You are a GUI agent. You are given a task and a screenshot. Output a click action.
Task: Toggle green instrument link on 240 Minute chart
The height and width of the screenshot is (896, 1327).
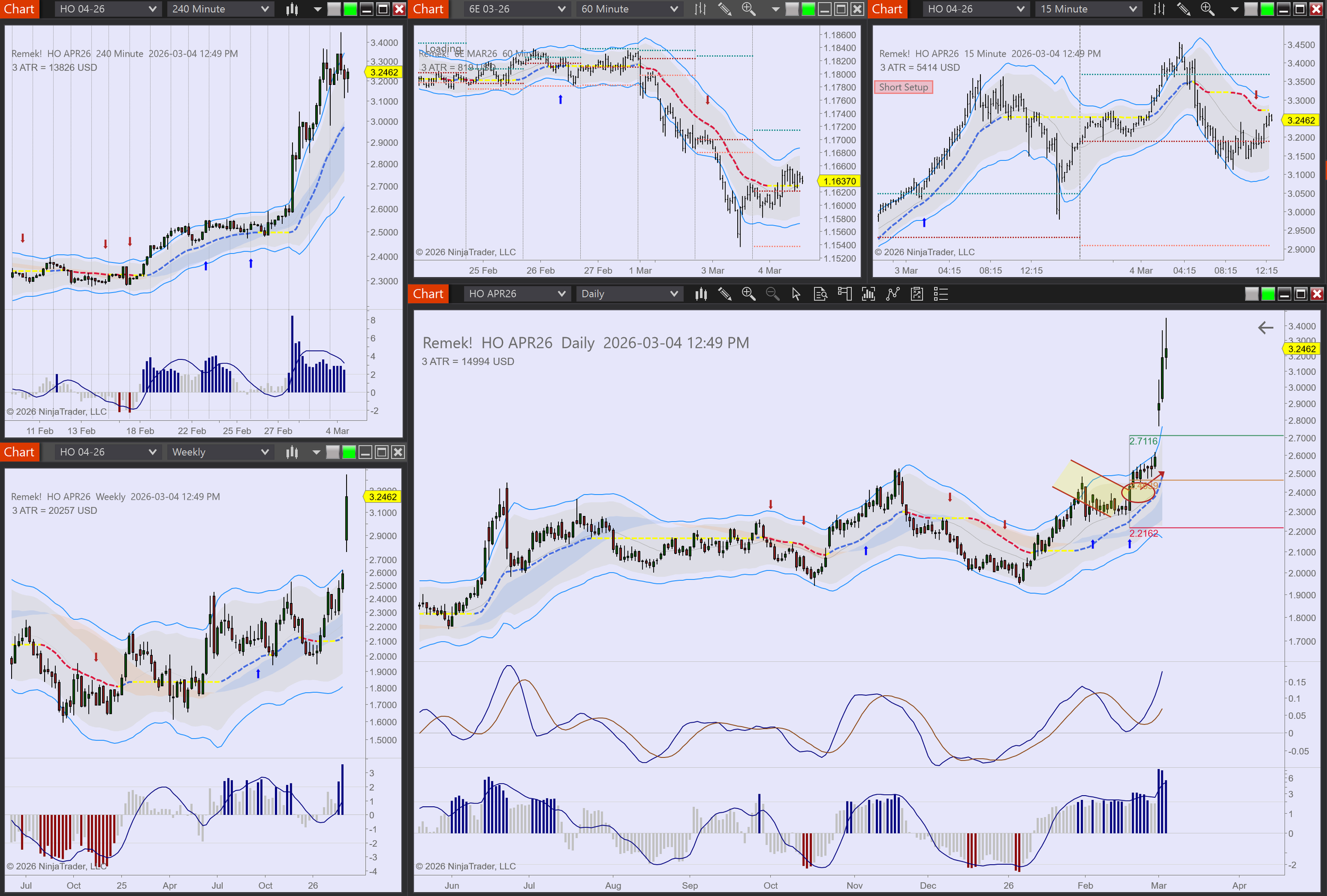(350, 8)
